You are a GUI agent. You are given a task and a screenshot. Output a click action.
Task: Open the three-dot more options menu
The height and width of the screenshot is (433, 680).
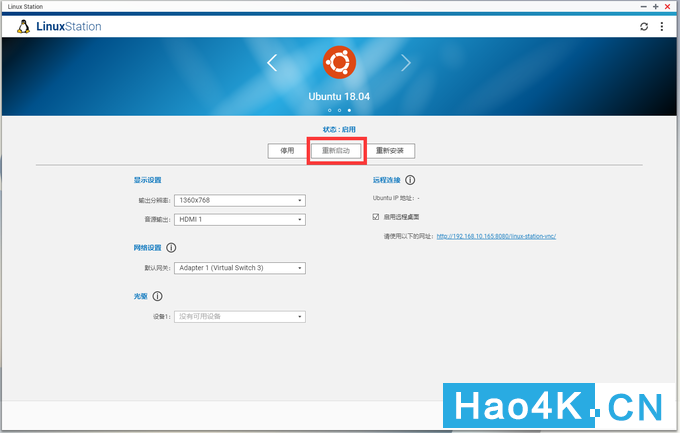[x=662, y=26]
